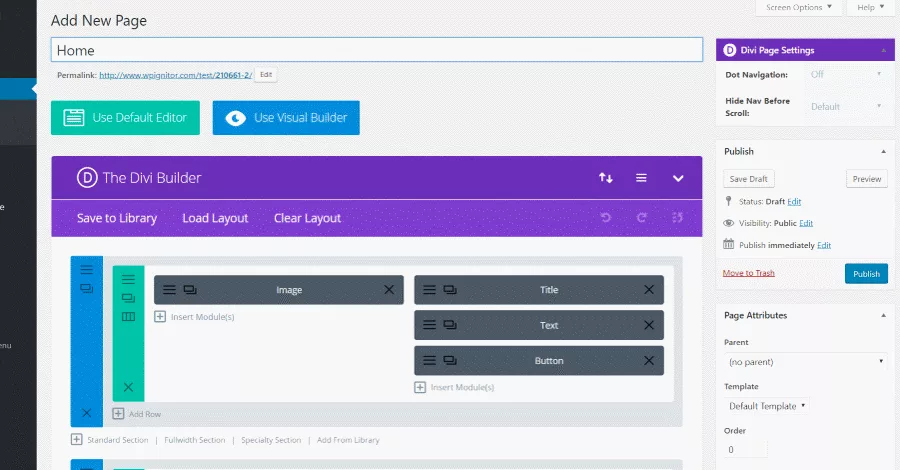Add a Specialty Section

tap(271, 440)
